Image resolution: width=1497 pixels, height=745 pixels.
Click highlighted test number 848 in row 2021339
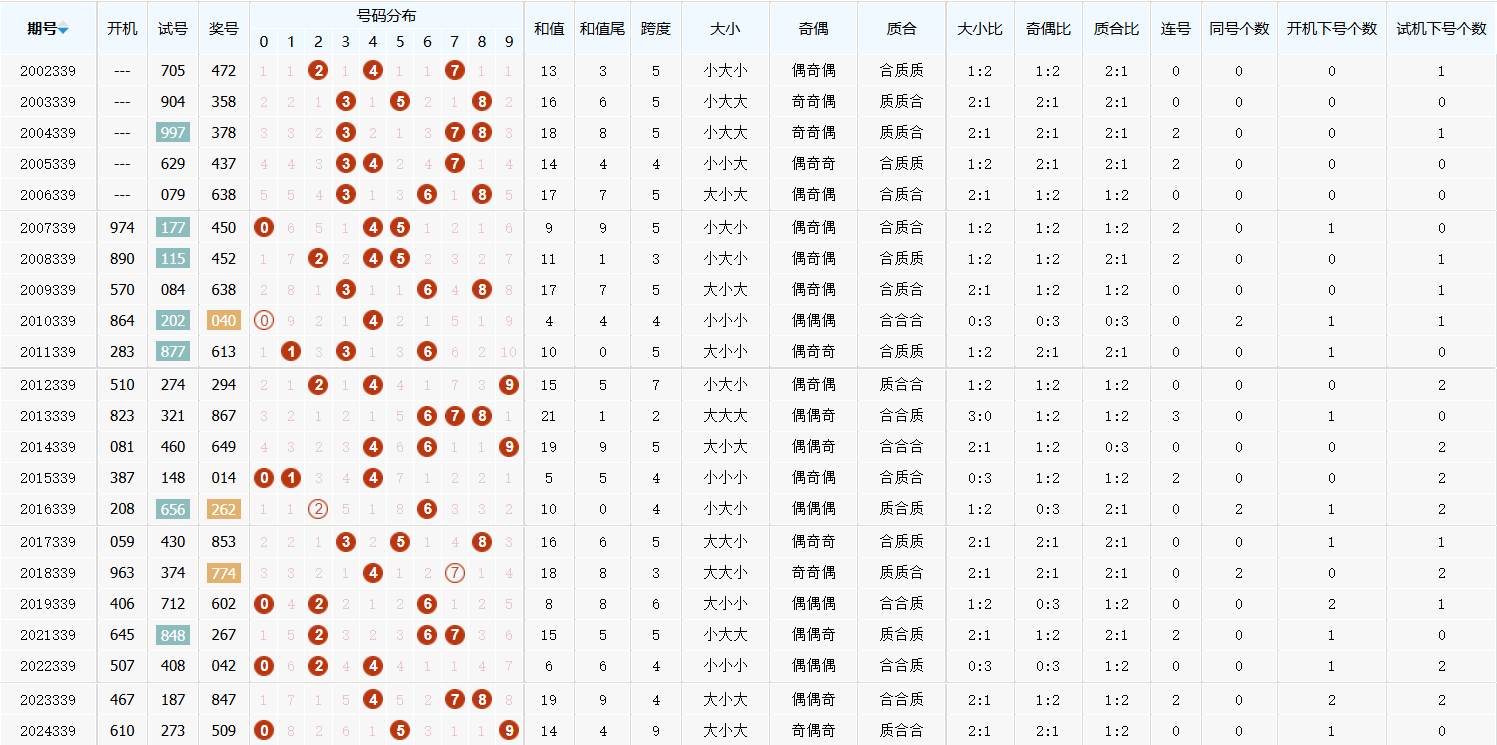tap(173, 635)
